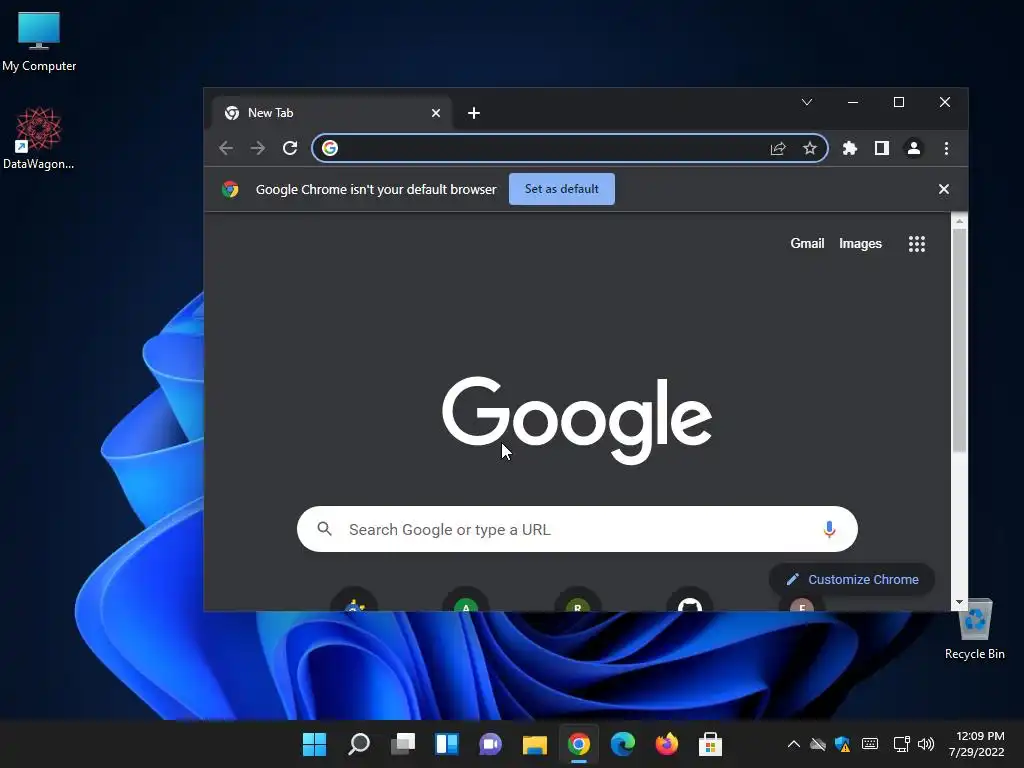
Task: Open the touch keyboard tray icon
Action: click(870, 744)
